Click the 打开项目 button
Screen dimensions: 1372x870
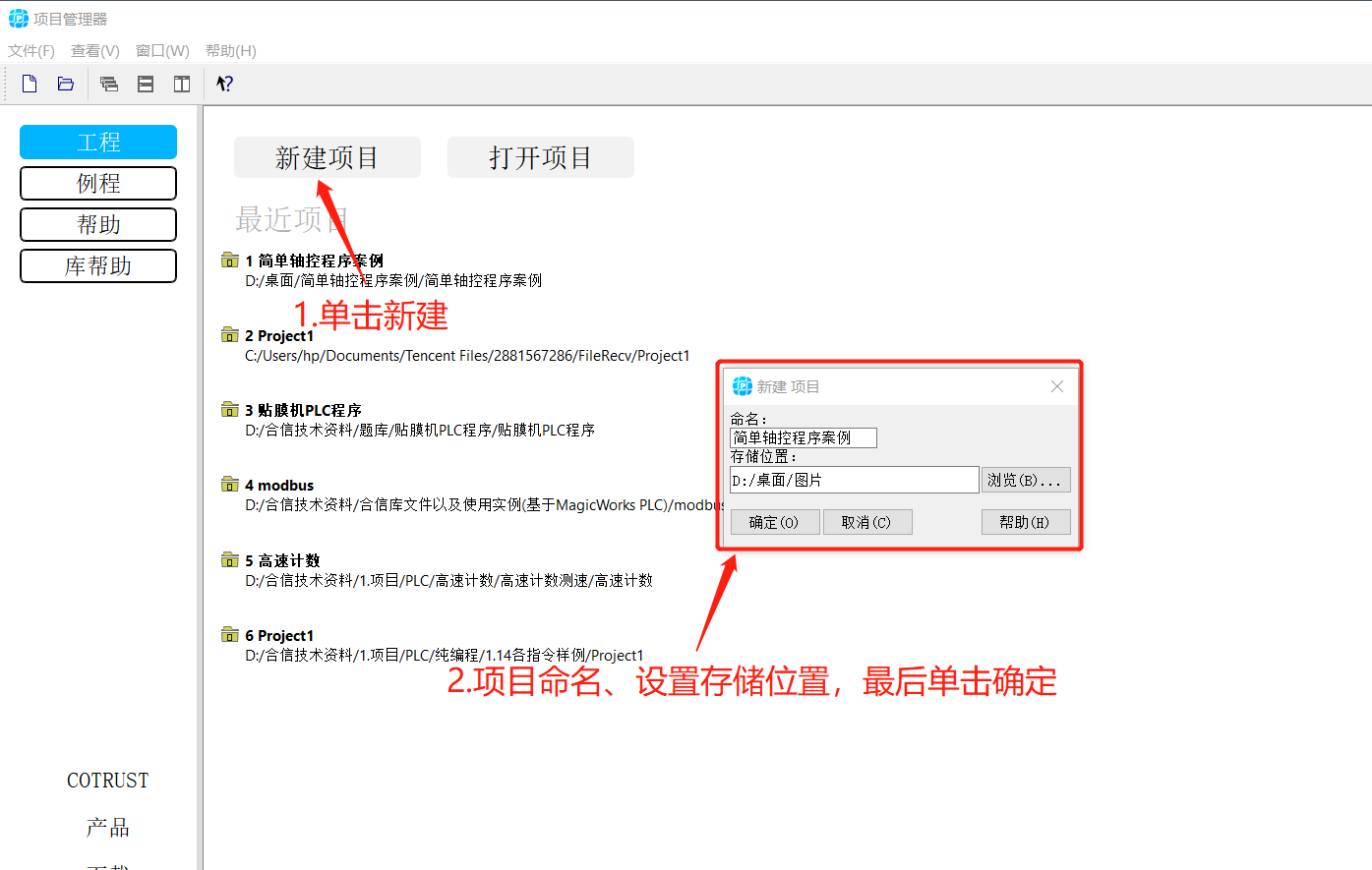540,156
